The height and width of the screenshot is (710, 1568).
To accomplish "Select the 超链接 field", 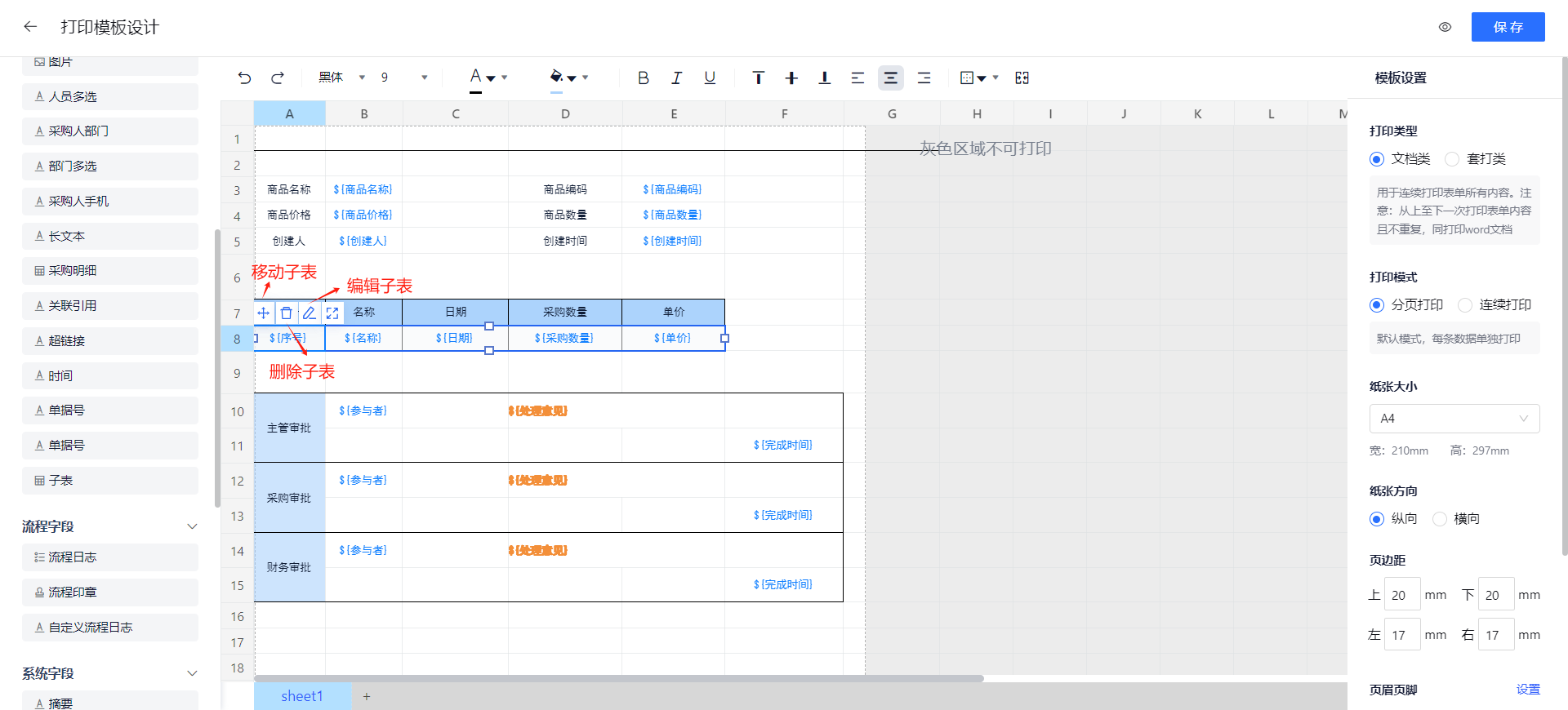I will coord(110,341).
